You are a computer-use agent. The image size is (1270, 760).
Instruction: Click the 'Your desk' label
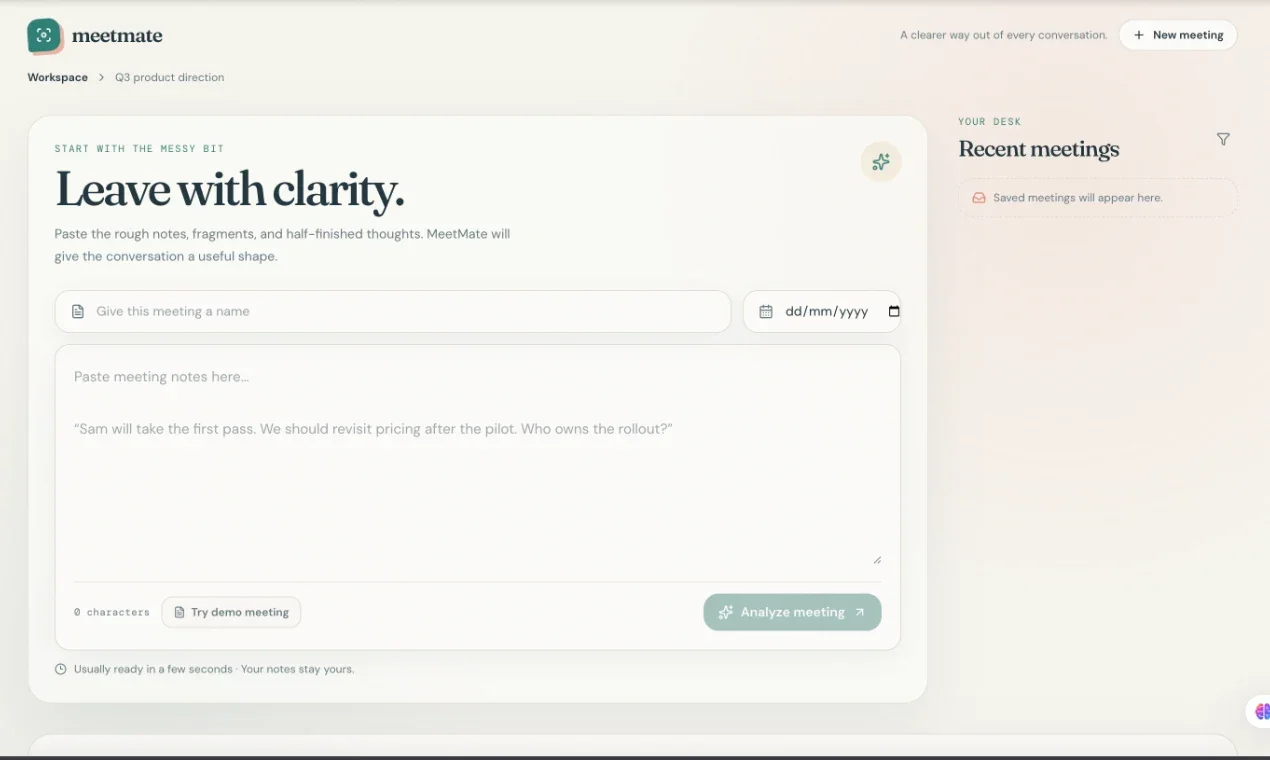point(990,122)
